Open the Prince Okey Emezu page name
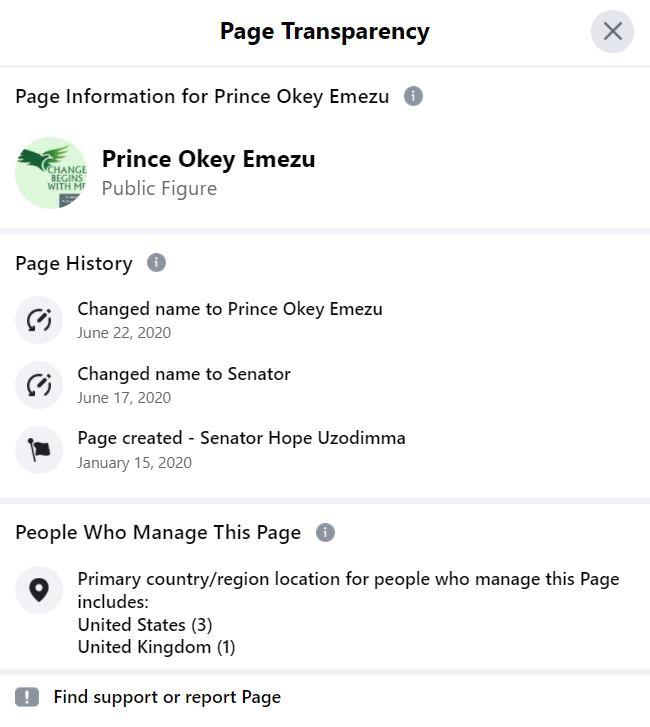 point(209,159)
